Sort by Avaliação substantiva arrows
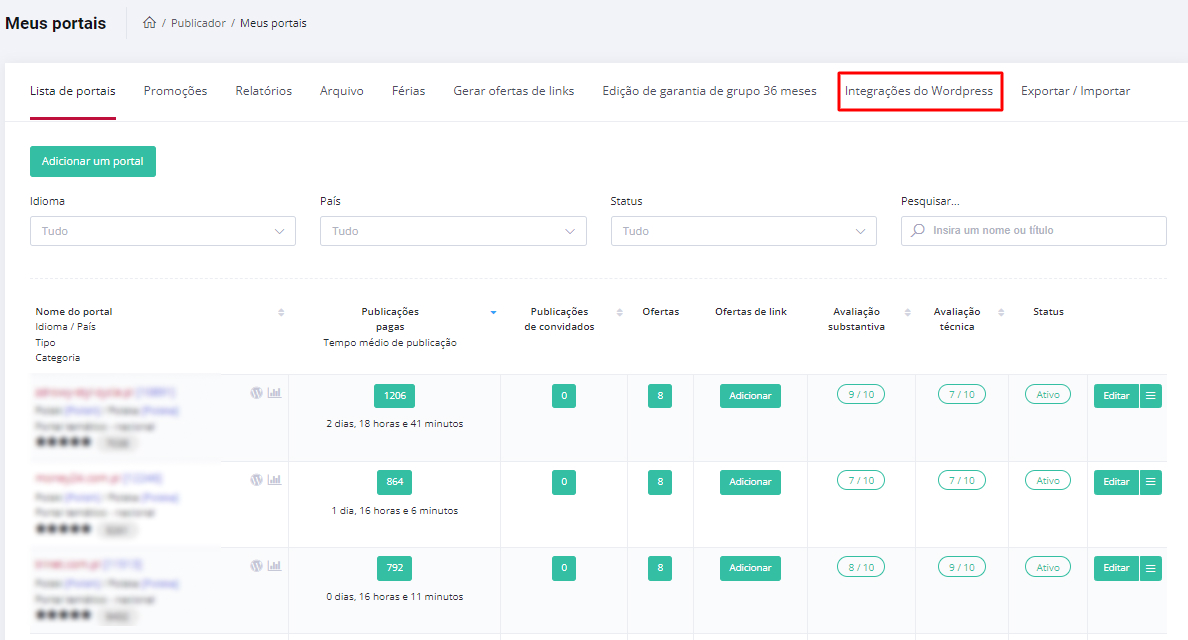This screenshot has width=1188, height=640. (908, 312)
